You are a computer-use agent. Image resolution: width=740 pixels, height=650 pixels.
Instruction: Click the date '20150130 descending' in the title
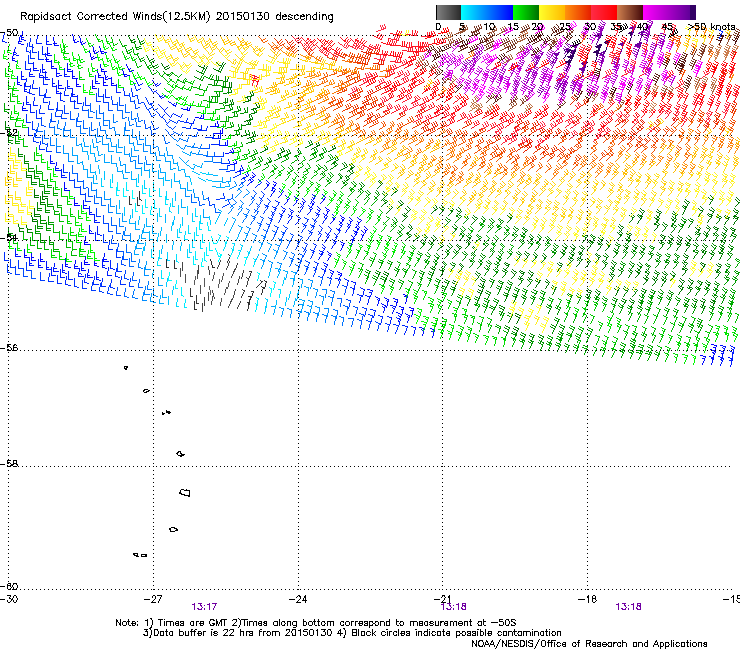point(275,17)
